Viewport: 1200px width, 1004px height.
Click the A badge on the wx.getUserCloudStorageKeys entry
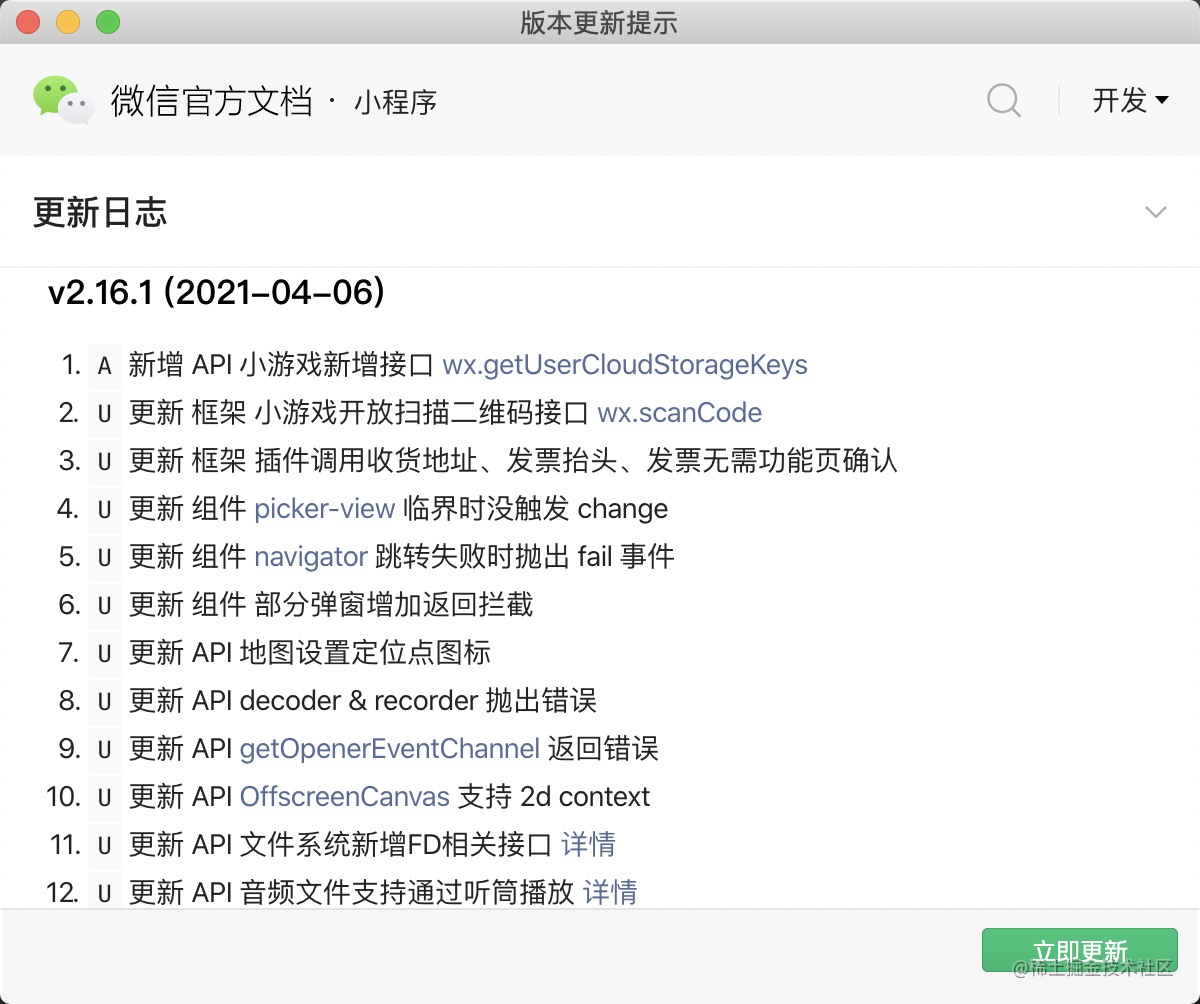(x=105, y=366)
